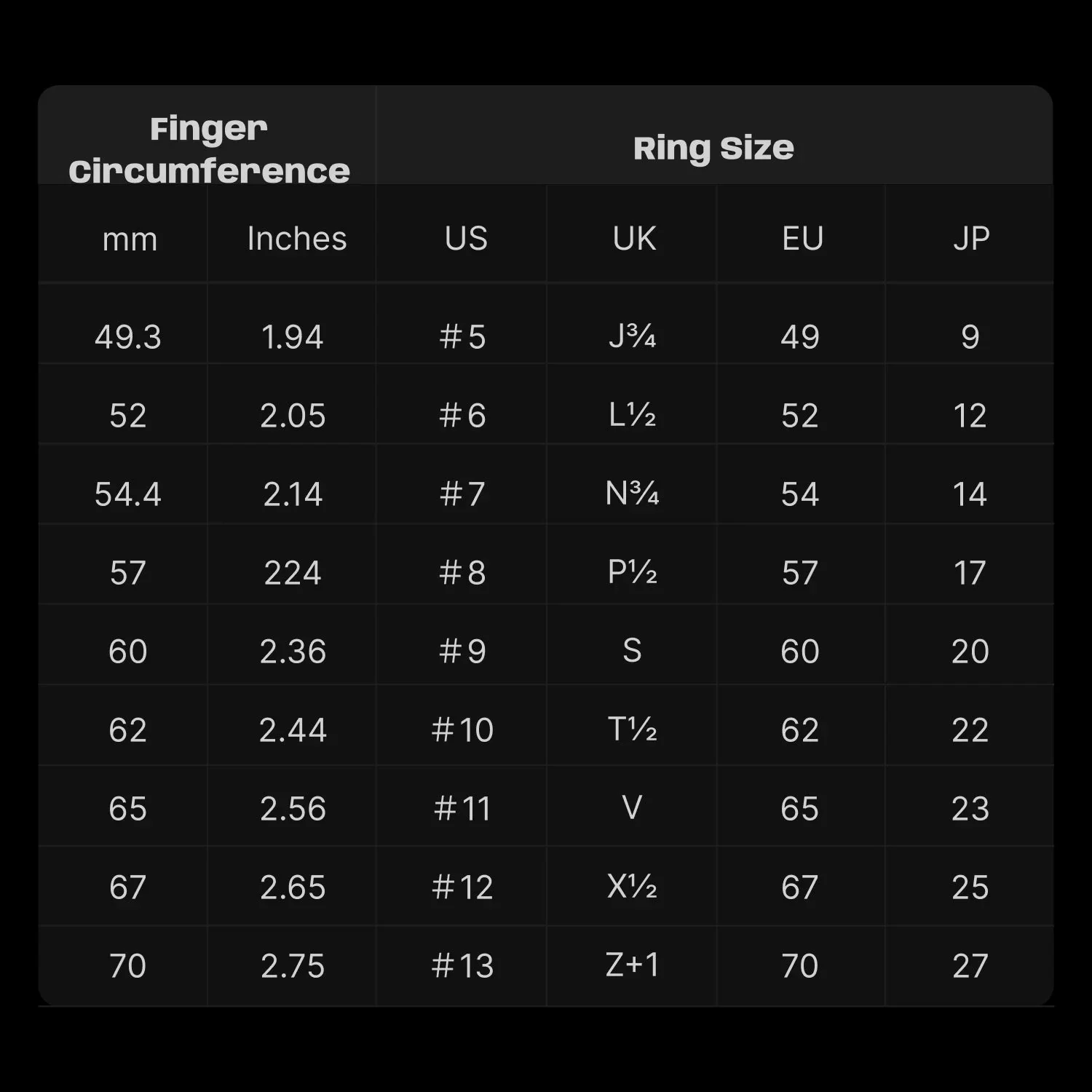Screen dimensions: 1092x1092
Task: Click the UK column header
Action: (634, 239)
